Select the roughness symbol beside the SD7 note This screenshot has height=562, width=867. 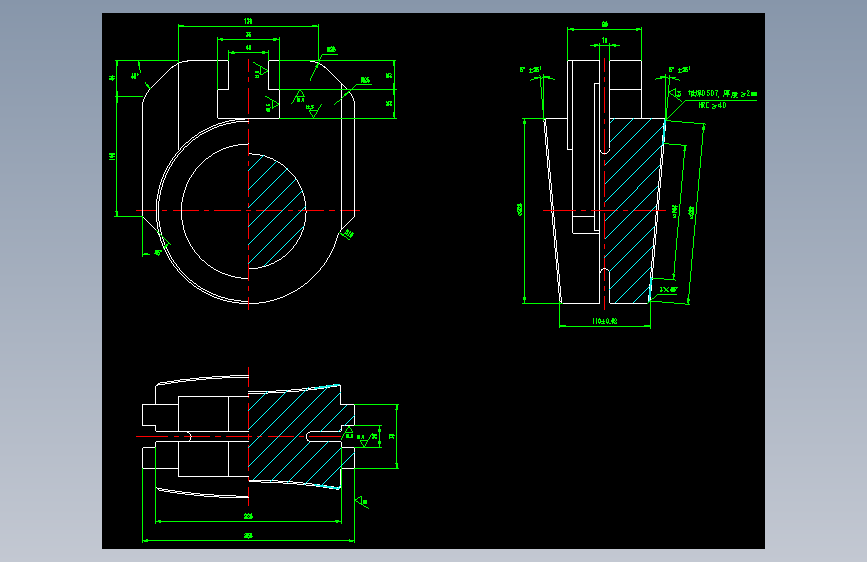pos(675,93)
